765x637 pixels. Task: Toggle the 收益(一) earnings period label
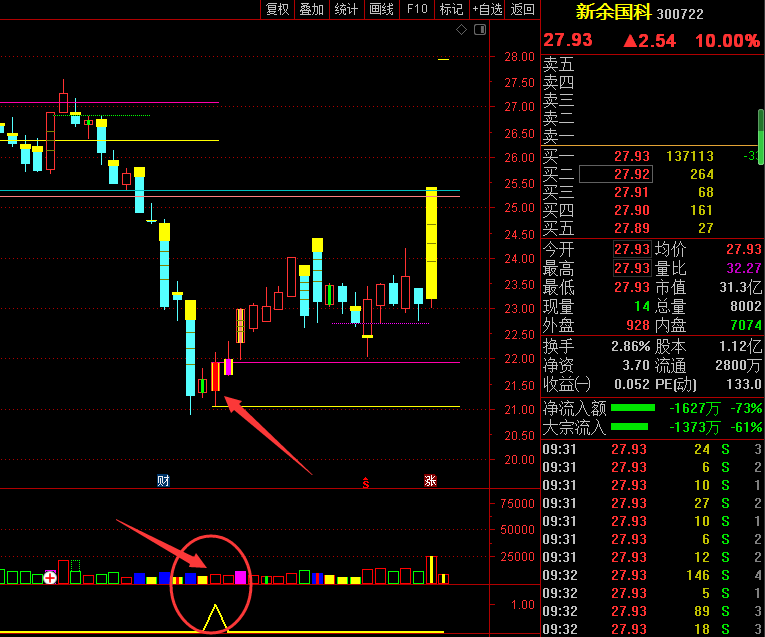(566, 384)
